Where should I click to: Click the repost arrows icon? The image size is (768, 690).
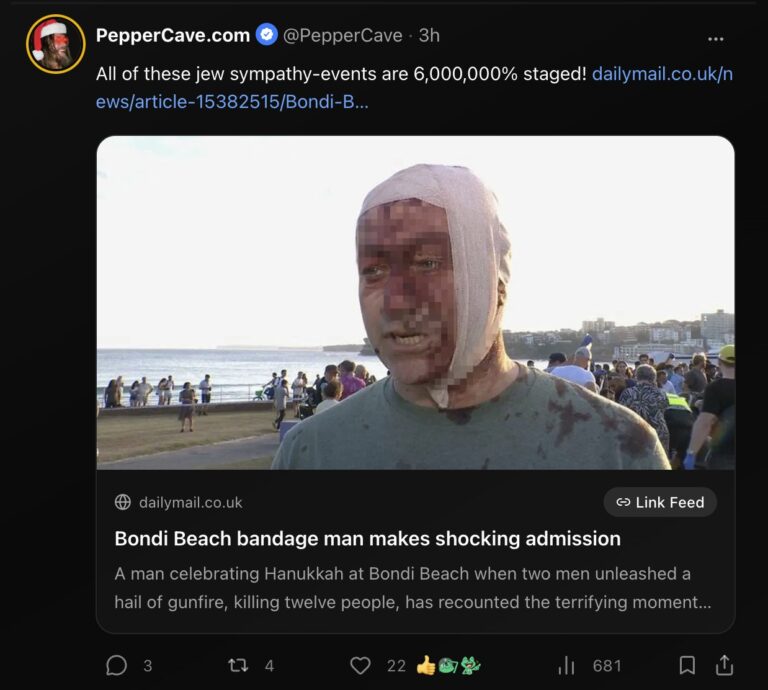point(238,665)
